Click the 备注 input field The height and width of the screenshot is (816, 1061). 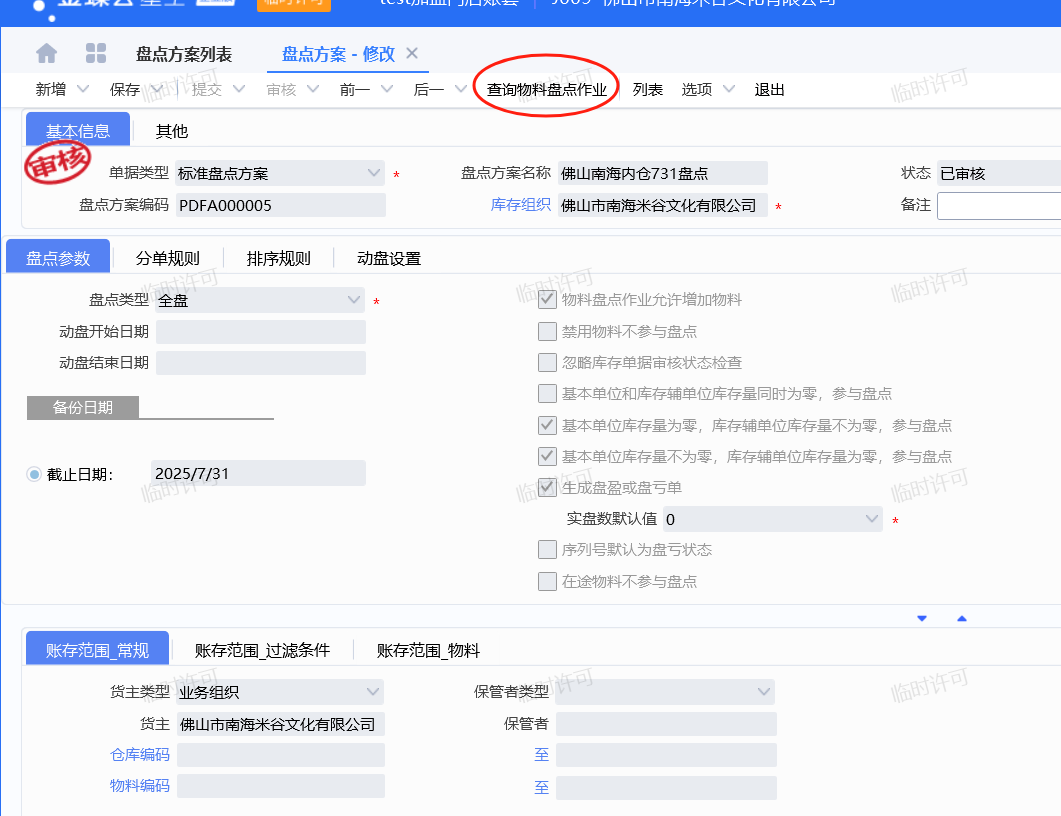coord(998,206)
